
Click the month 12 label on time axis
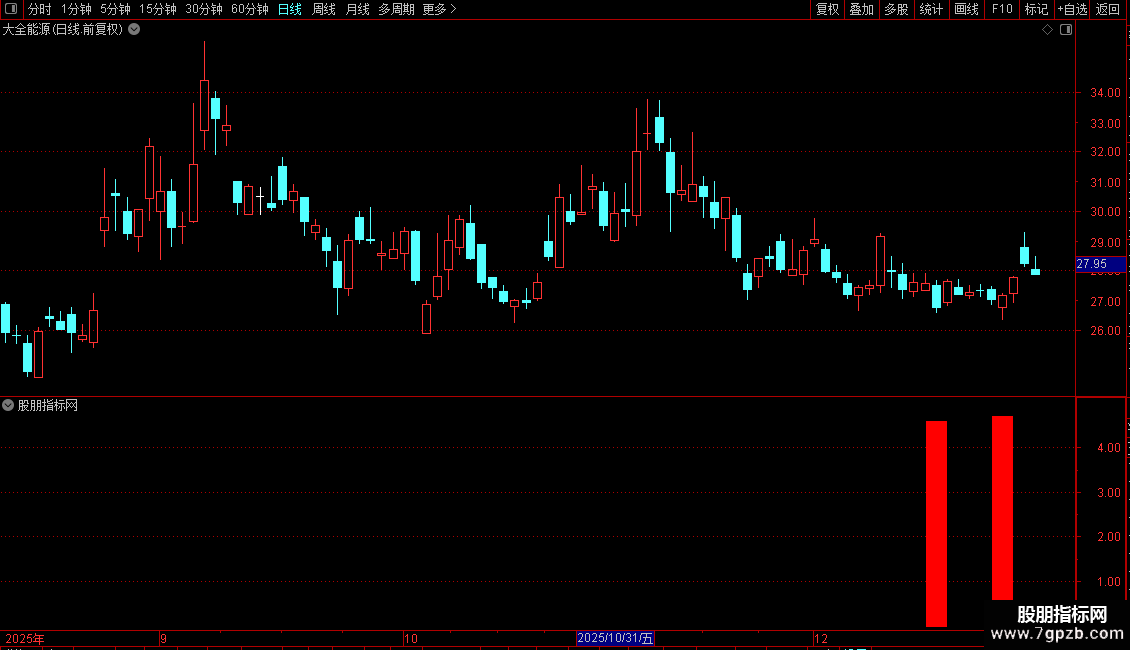click(821, 638)
